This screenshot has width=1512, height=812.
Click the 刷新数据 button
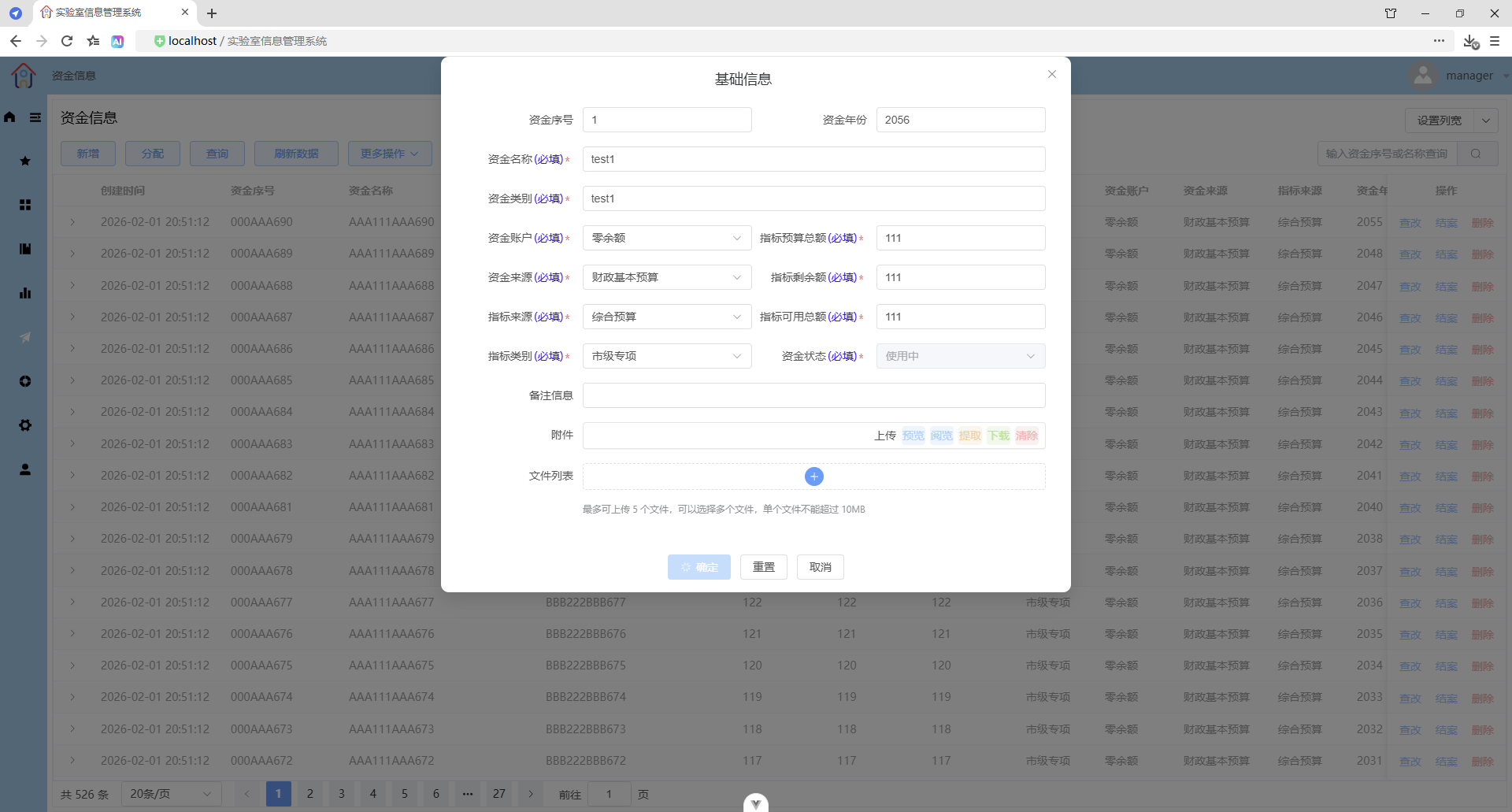point(296,154)
